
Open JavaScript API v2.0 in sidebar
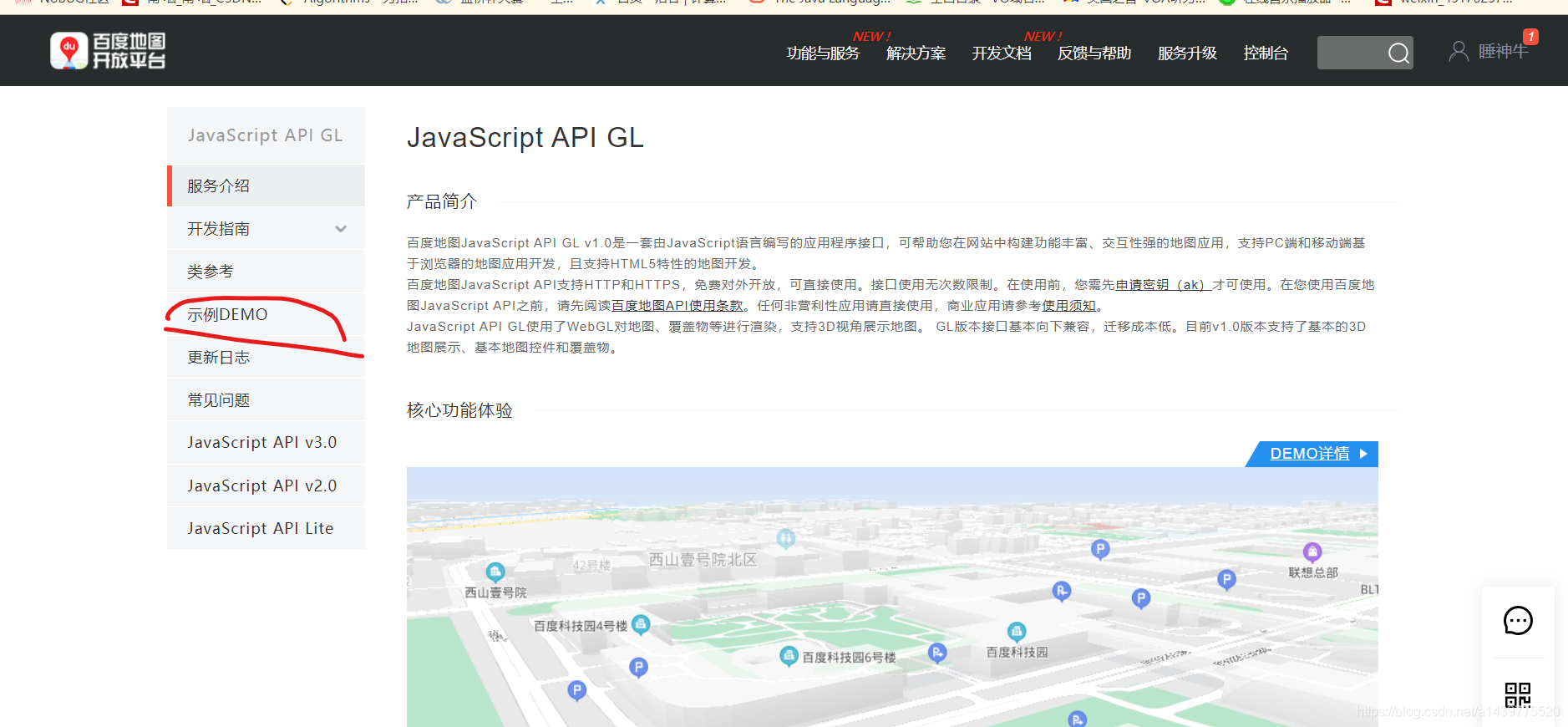[x=266, y=486]
